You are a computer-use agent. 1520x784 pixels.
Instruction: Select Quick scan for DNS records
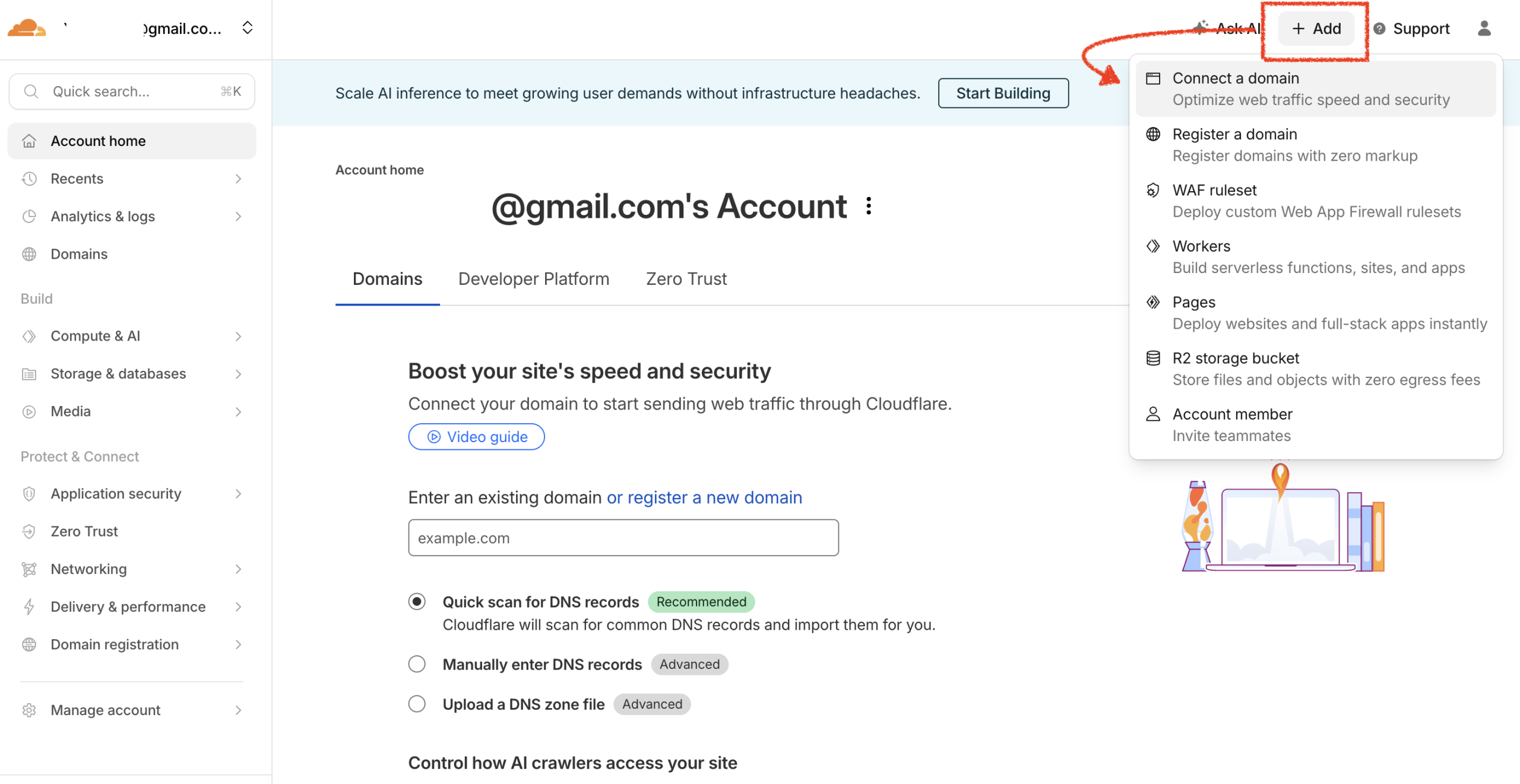(417, 602)
